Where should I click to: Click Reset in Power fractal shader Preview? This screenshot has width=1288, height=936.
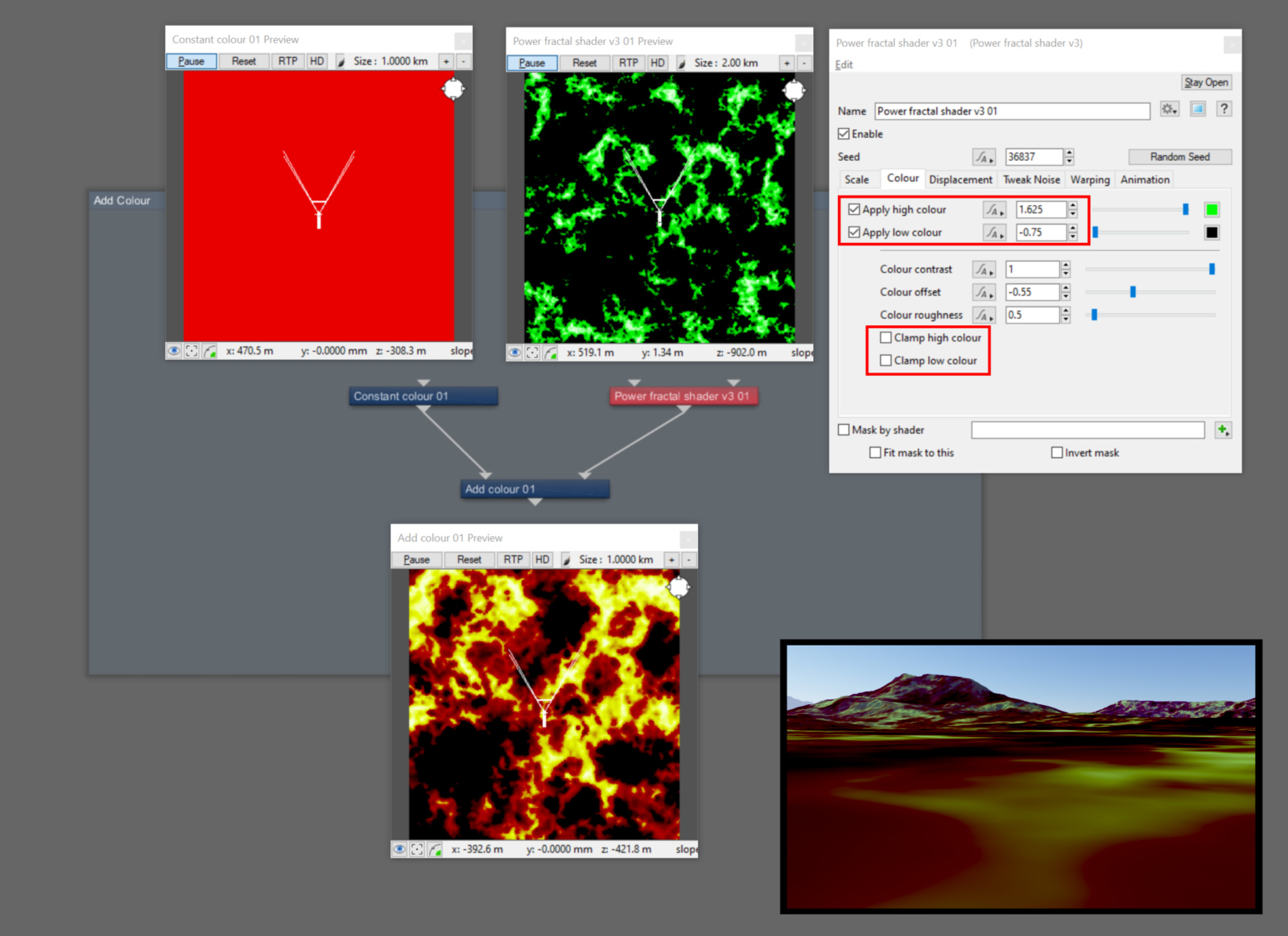point(584,63)
